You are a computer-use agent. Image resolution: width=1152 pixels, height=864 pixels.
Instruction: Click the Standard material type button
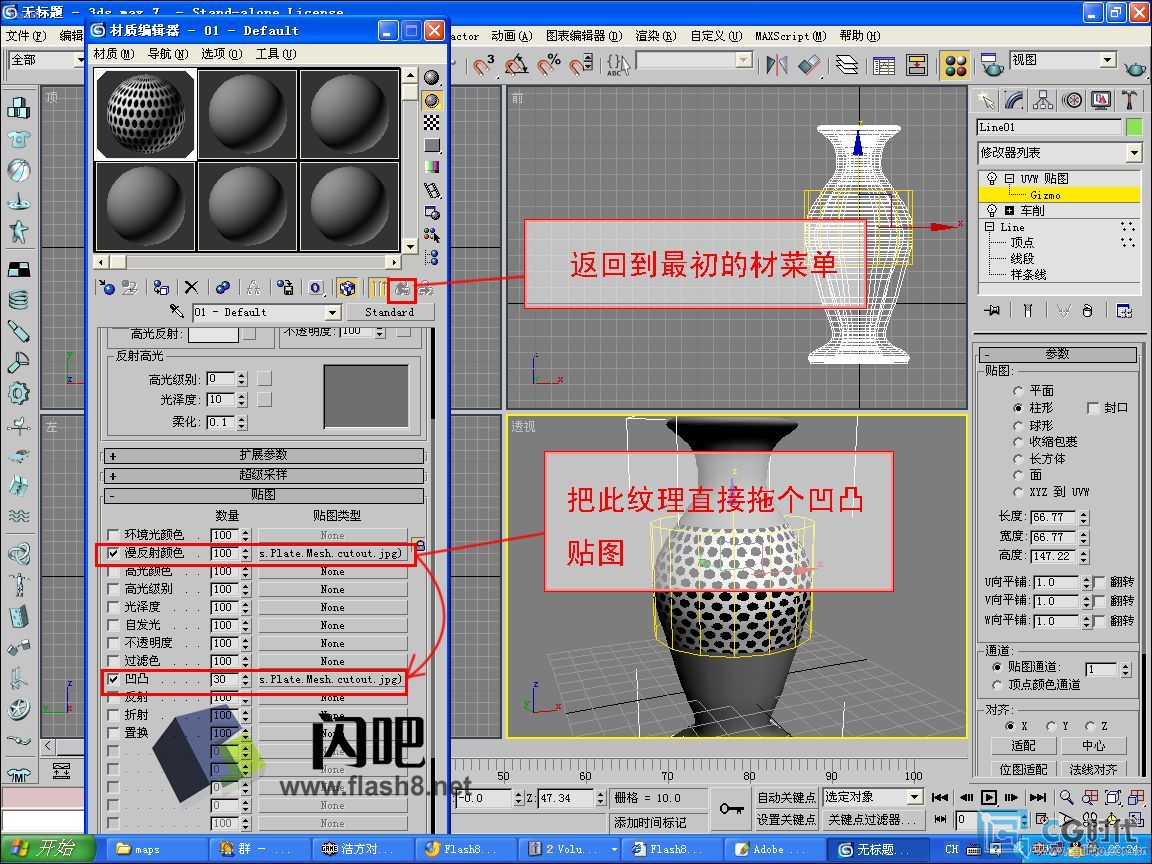coord(389,312)
